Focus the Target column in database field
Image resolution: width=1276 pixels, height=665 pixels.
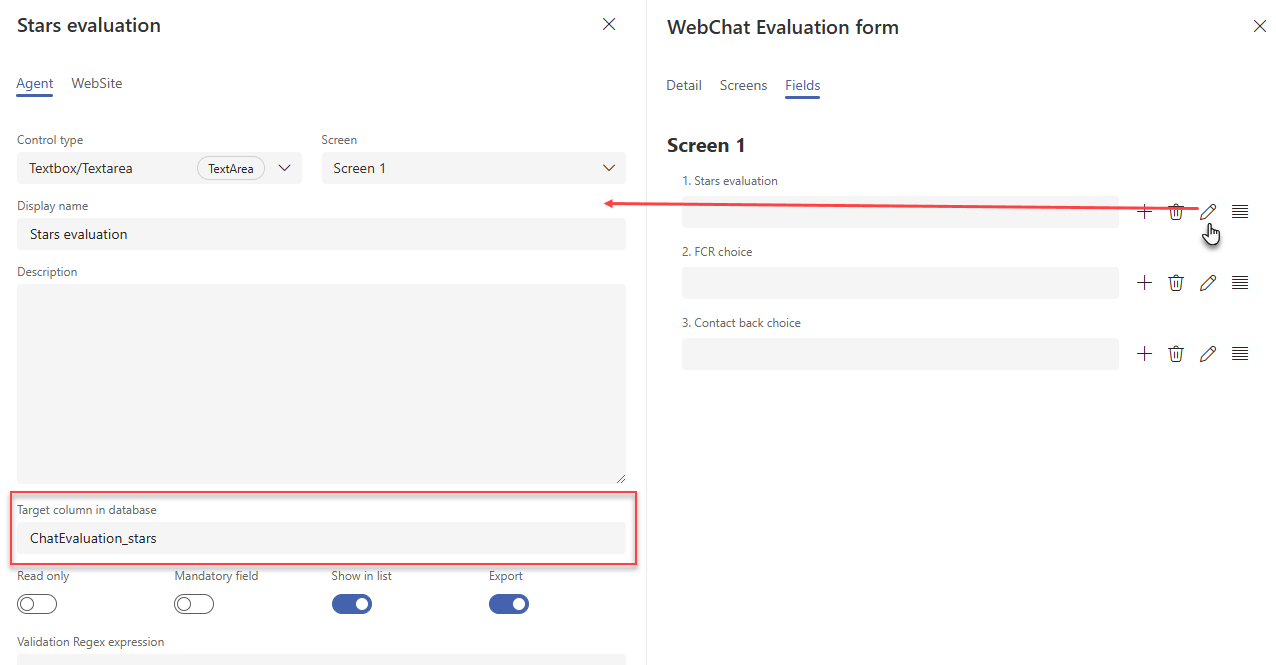pos(321,538)
